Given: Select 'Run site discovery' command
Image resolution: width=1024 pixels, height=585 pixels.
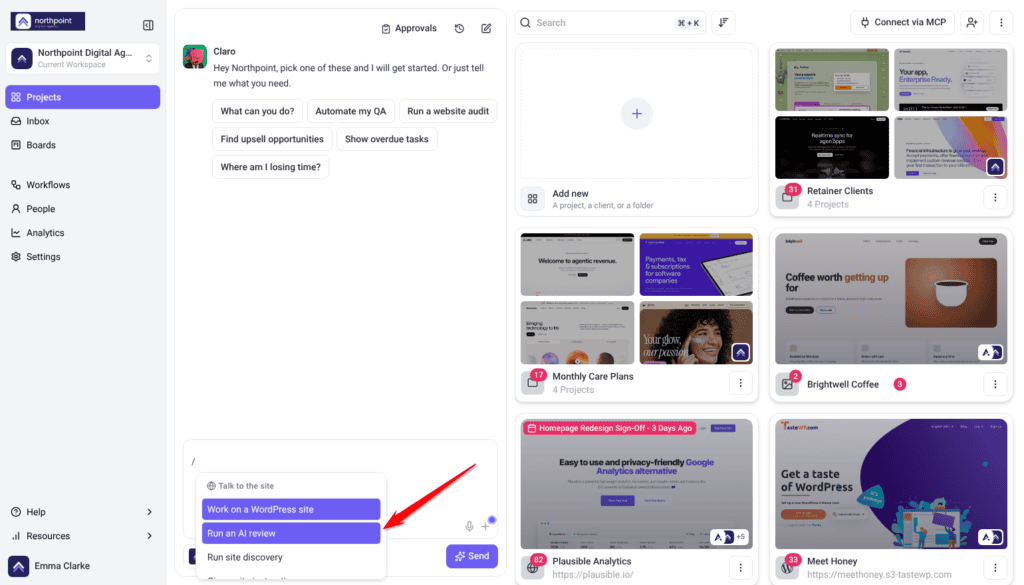Looking at the screenshot, I should point(291,558).
